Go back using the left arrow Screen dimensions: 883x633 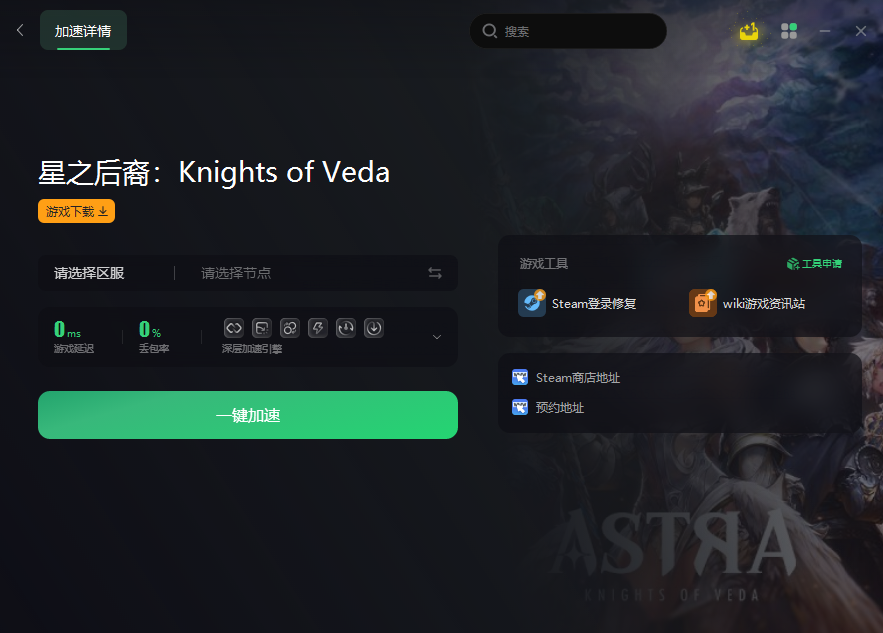tap(20, 30)
